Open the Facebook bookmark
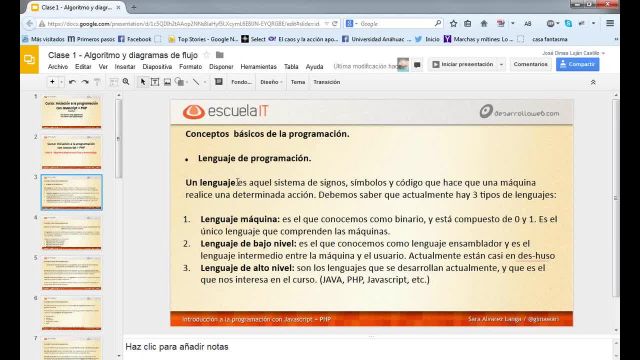Image resolution: width=640 pixels, height=360 pixels. click(135, 39)
